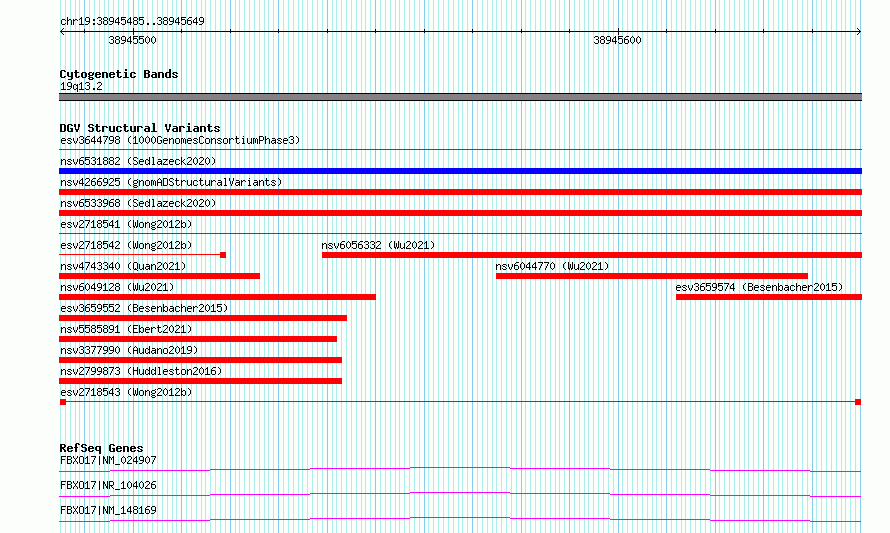Select the RefSeq Genes track heading
Image resolution: width=890 pixels, height=533 pixels.
(x=101, y=448)
